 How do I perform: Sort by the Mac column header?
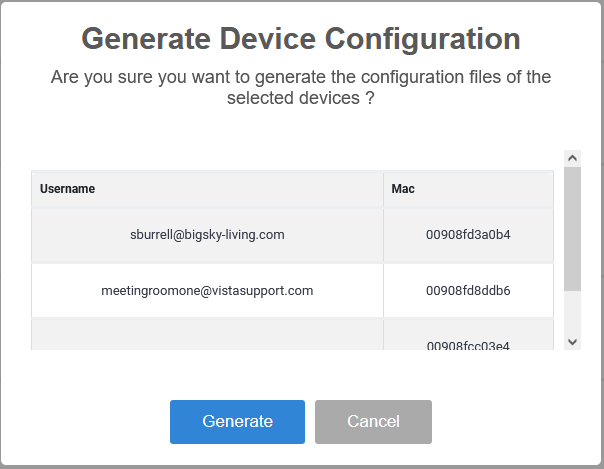(x=403, y=189)
